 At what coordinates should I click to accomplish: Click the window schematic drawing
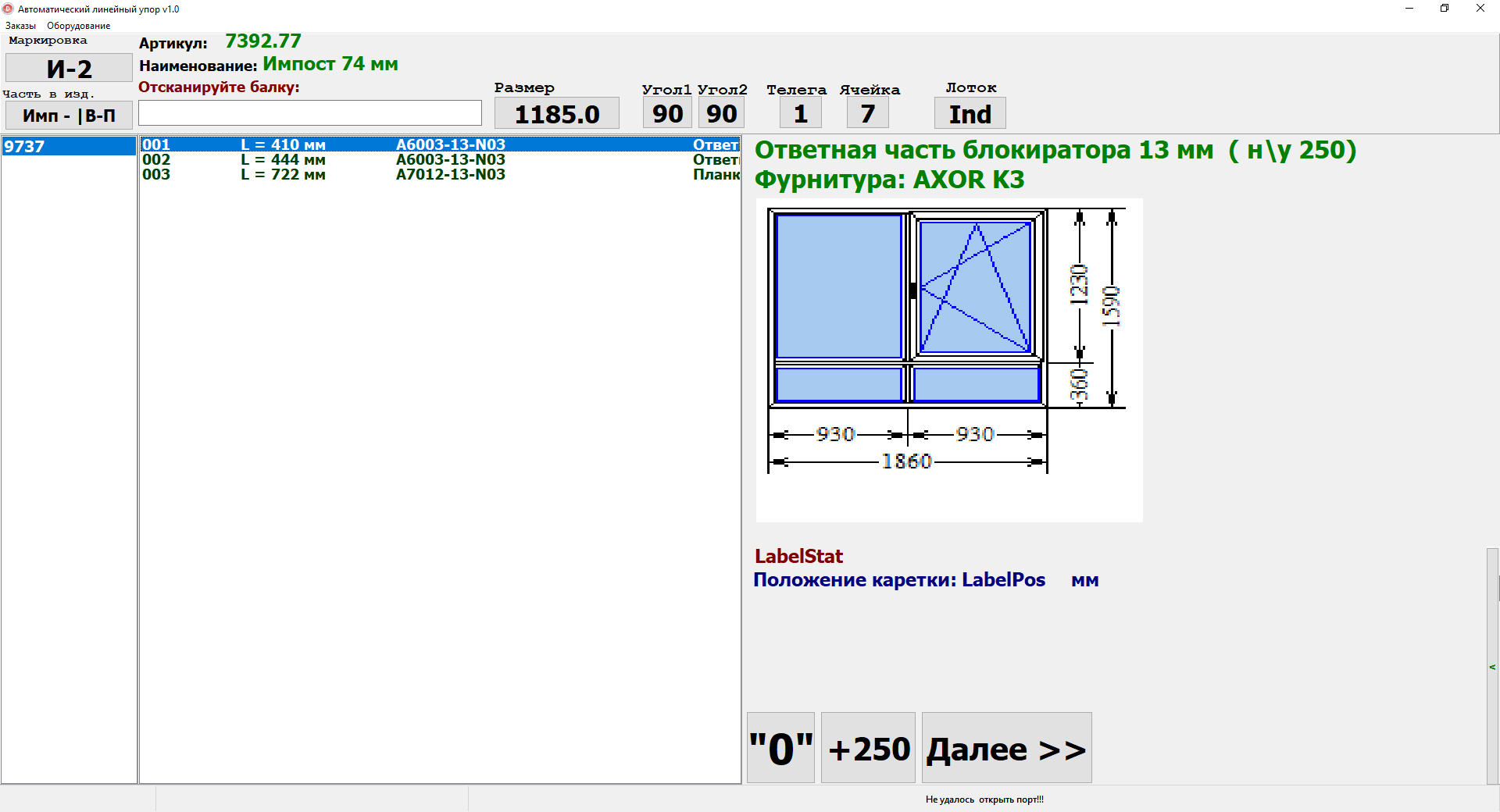(x=948, y=359)
